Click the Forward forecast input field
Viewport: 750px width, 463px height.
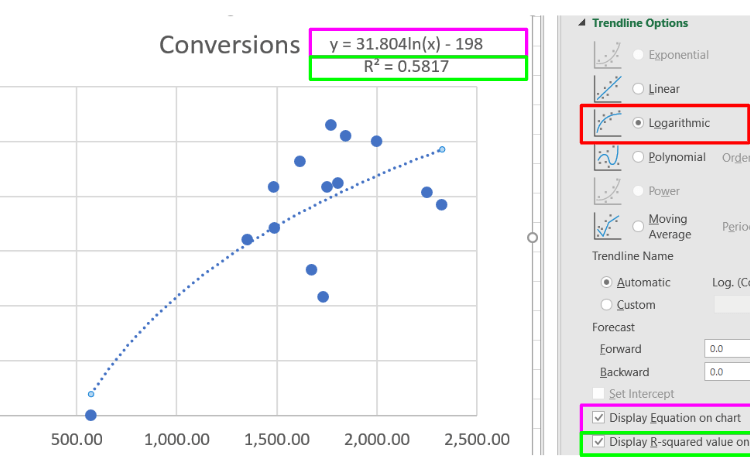[725, 349]
